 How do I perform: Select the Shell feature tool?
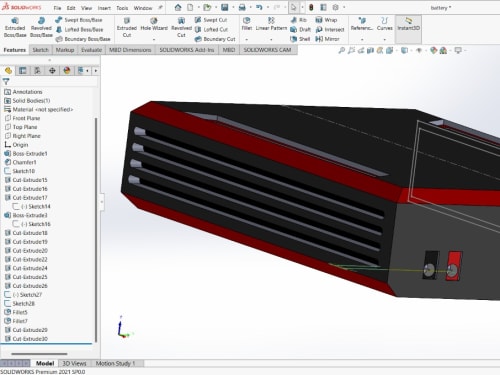300,39
